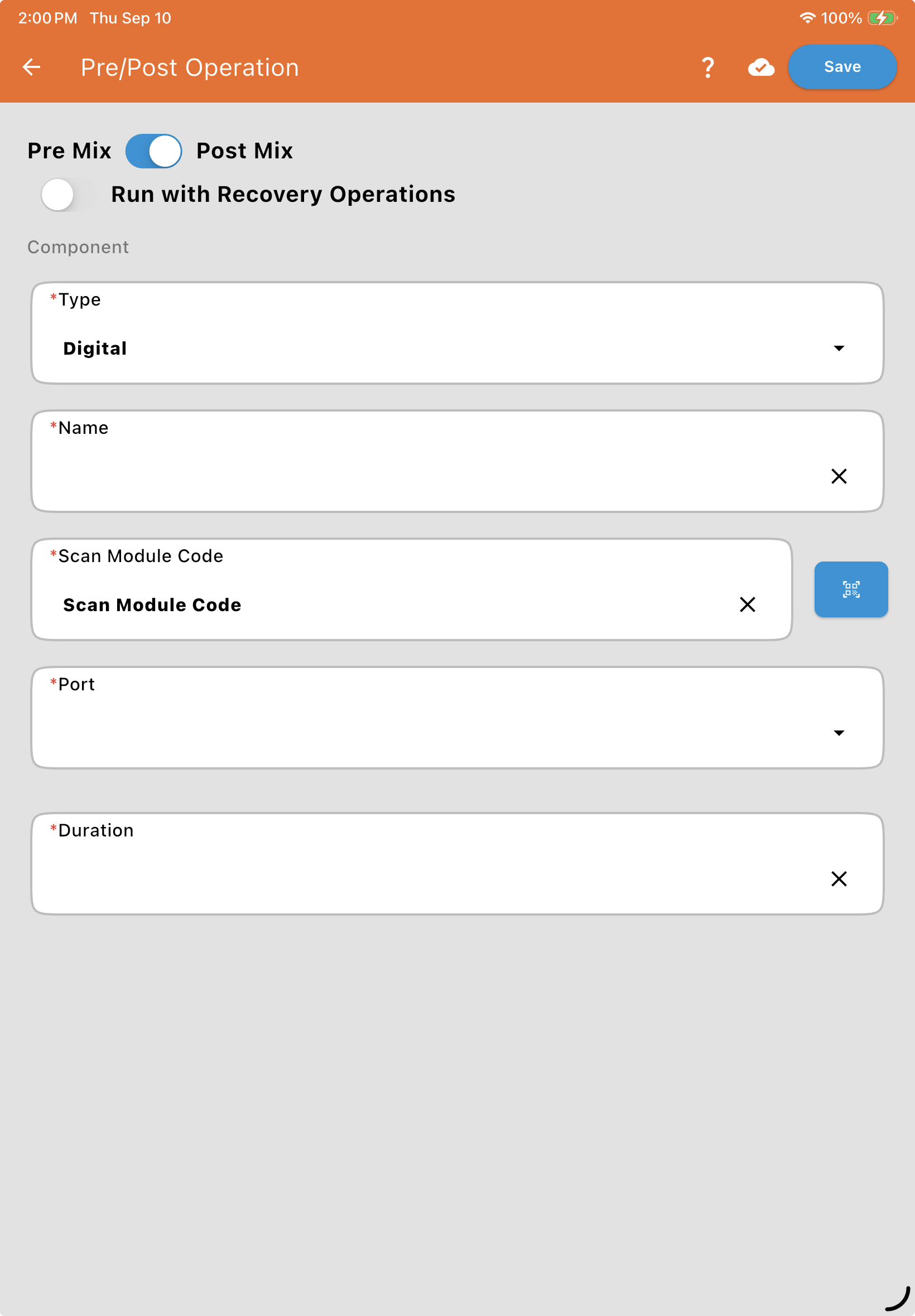Enable Run with Recovery Operations switch
915x1316 pixels.
pos(64,195)
